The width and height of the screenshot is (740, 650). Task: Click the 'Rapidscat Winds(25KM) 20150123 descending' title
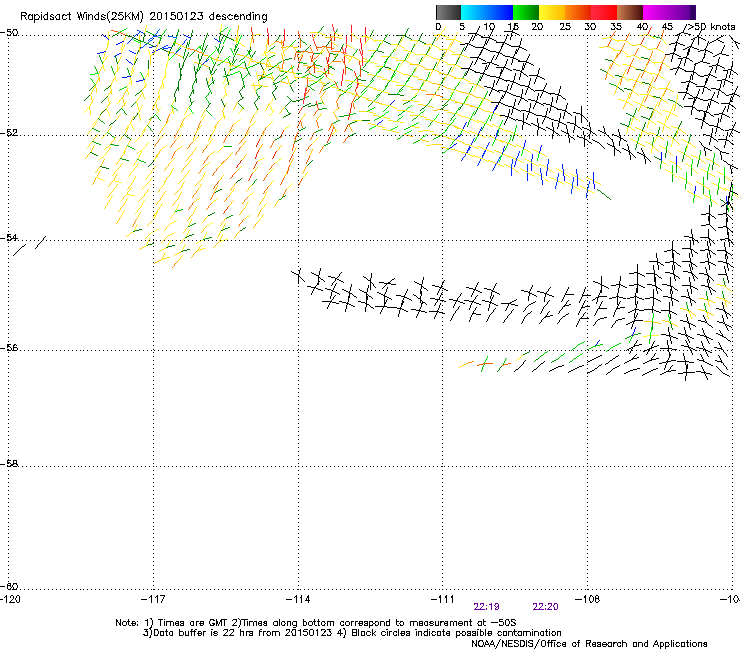tap(143, 17)
